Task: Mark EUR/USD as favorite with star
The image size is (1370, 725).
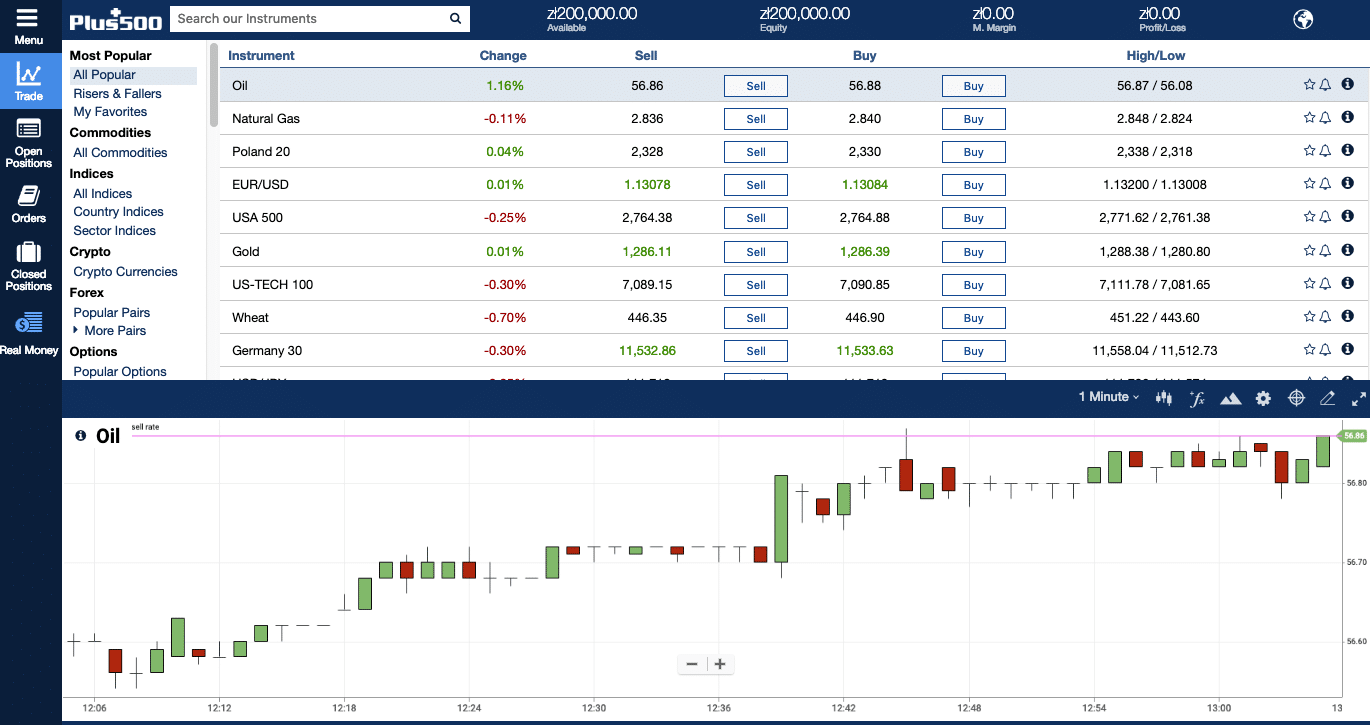Action: coord(1309,184)
